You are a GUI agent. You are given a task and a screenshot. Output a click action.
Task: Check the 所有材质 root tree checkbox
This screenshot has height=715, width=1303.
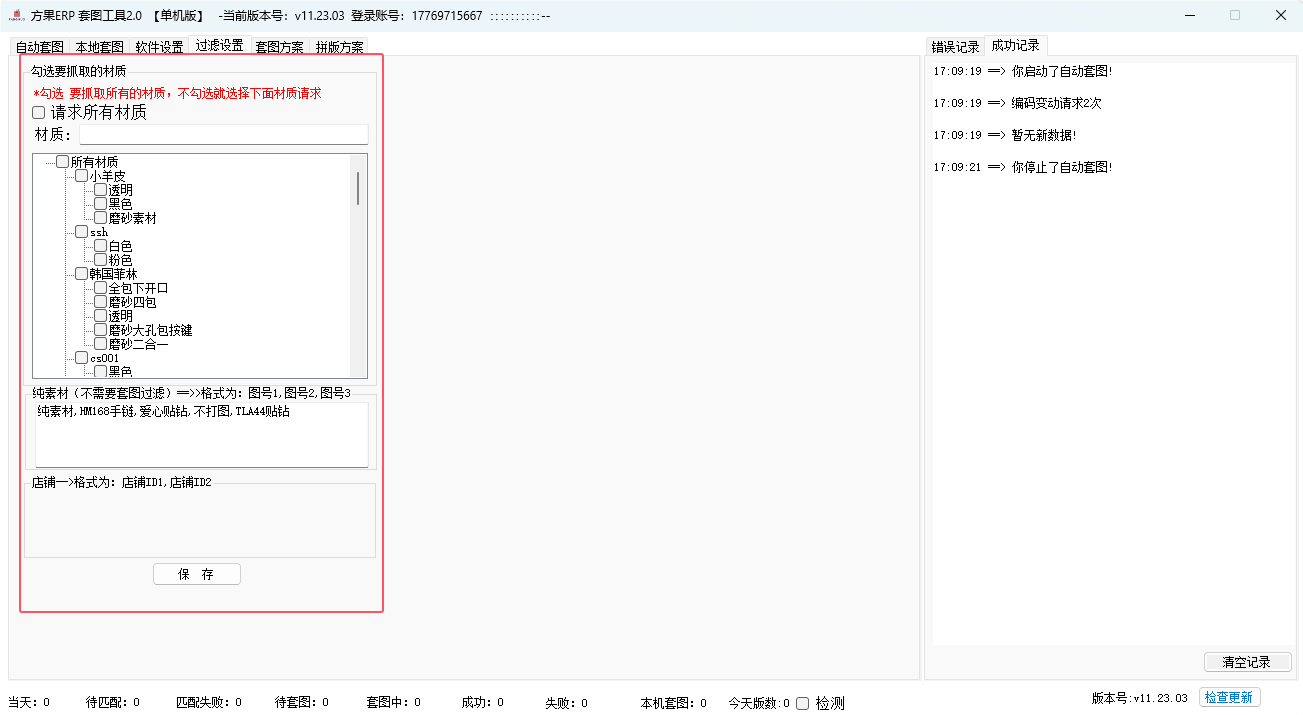coord(62,162)
